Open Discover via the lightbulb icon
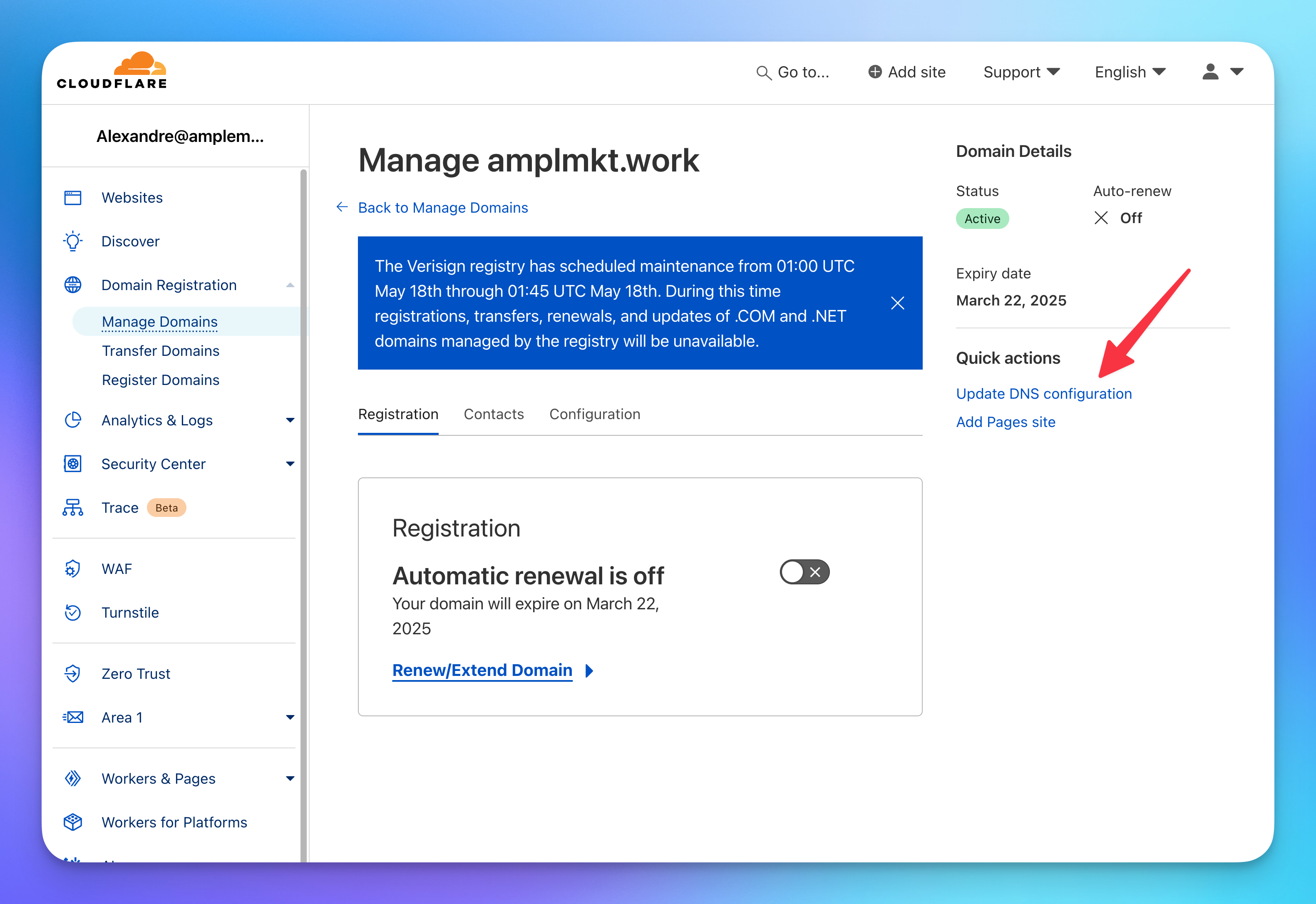 coord(72,241)
